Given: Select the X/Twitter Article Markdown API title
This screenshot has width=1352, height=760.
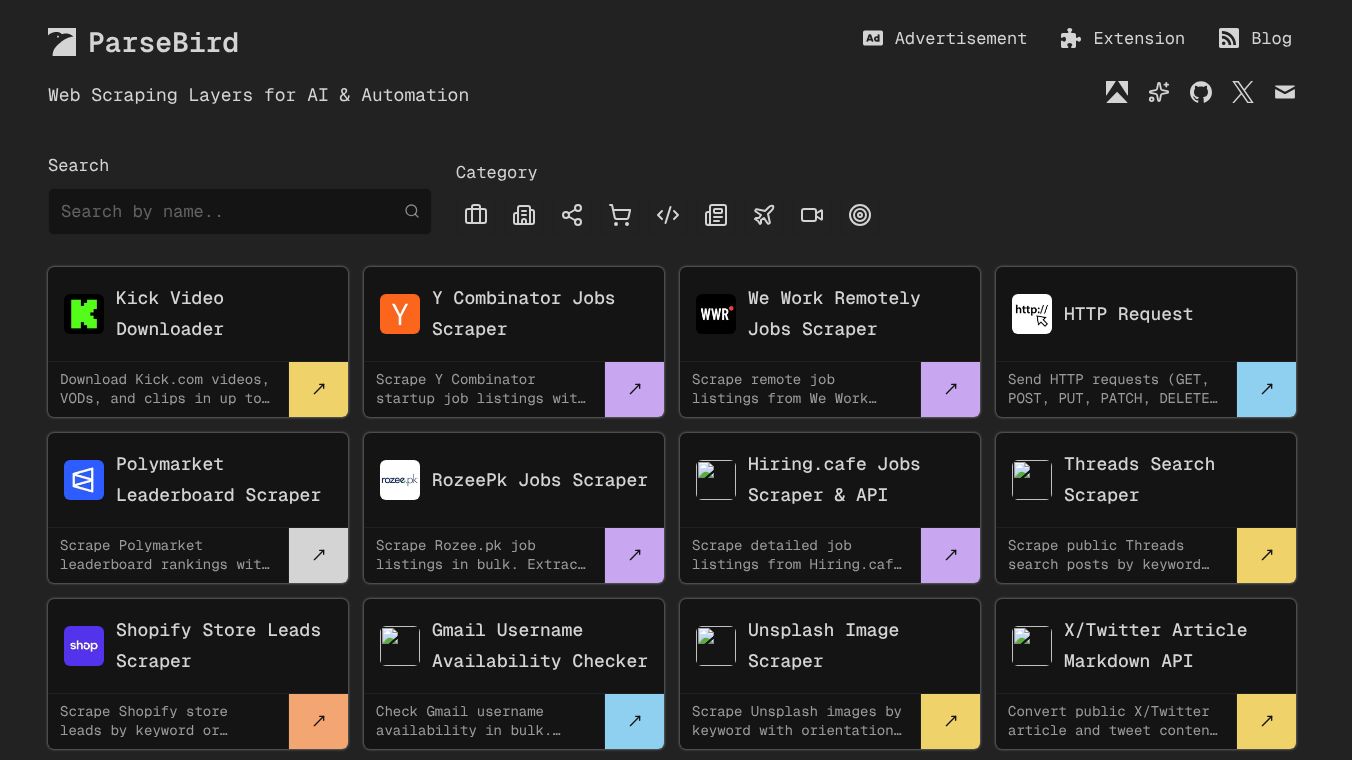Looking at the screenshot, I should tap(1155, 646).
